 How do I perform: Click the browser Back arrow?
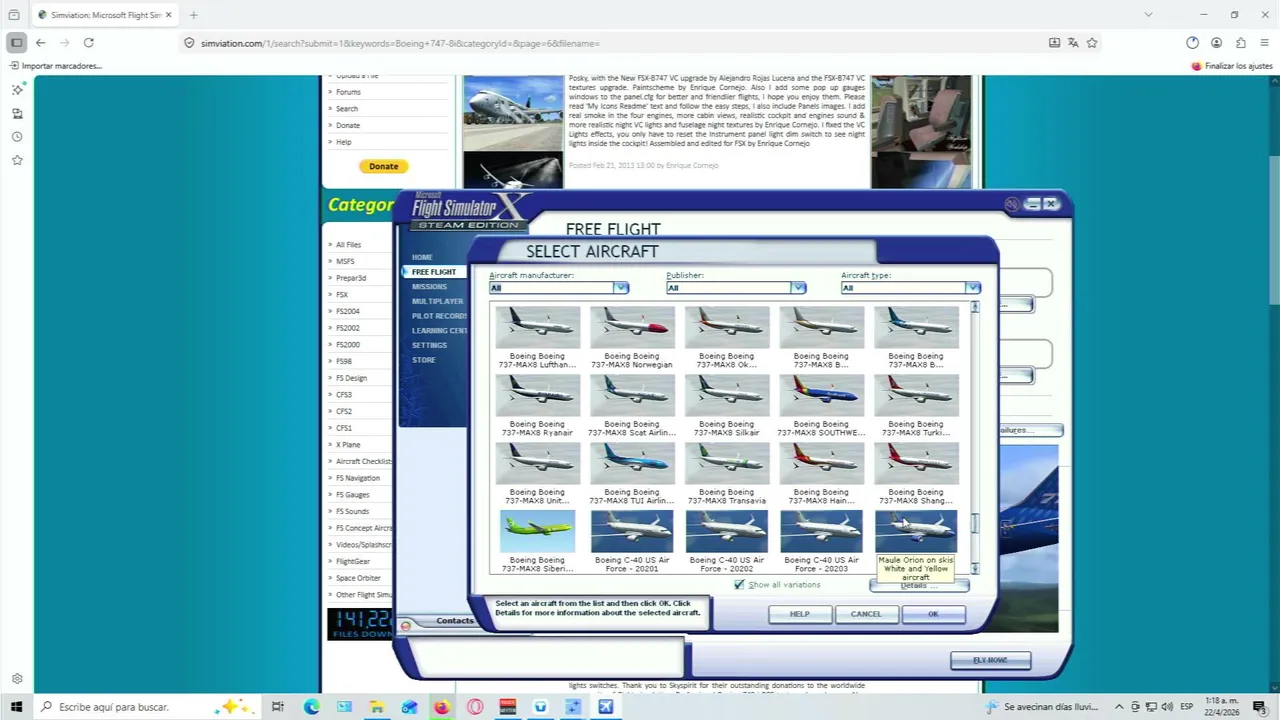click(x=40, y=43)
